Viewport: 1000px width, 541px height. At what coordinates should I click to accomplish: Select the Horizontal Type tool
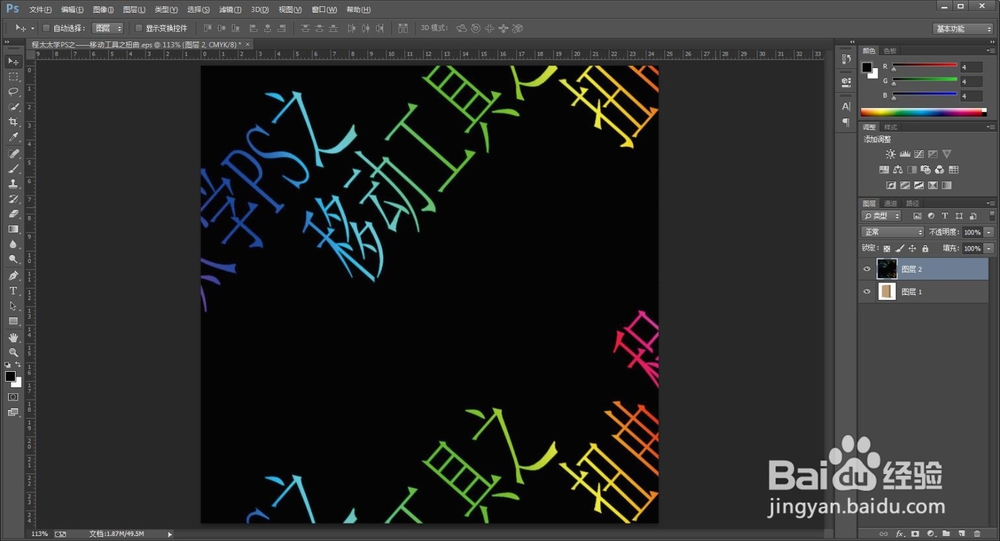pyautogui.click(x=13, y=291)
